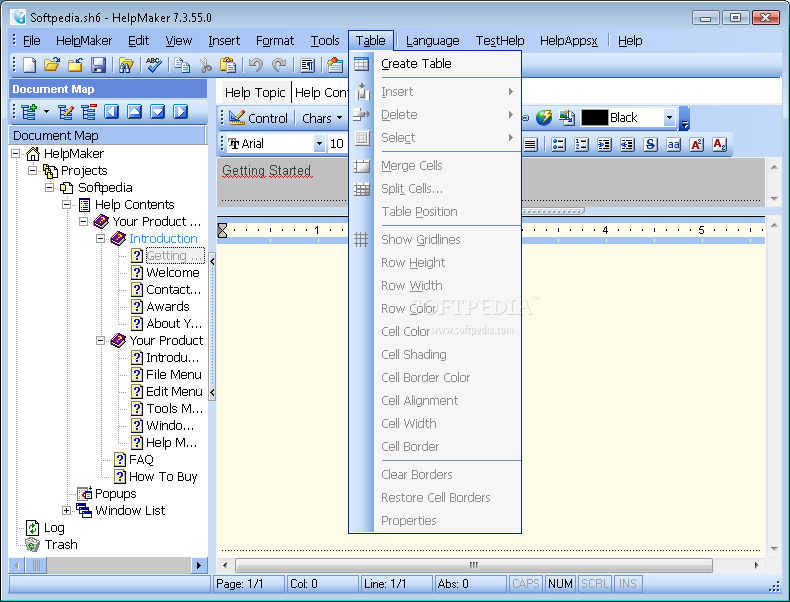Toggle the lowercase aa formatting button
Image resolution: width=790 pixels, height=602 pixels.
pos(673,145)
